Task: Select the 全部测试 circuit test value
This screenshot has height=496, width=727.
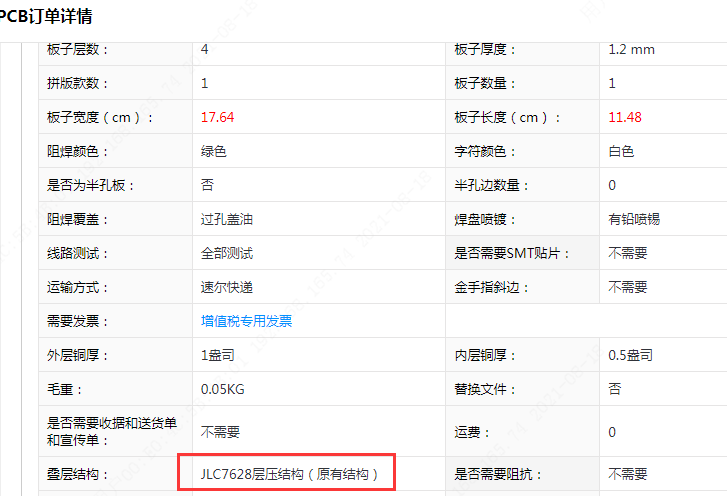Action: 227,253
